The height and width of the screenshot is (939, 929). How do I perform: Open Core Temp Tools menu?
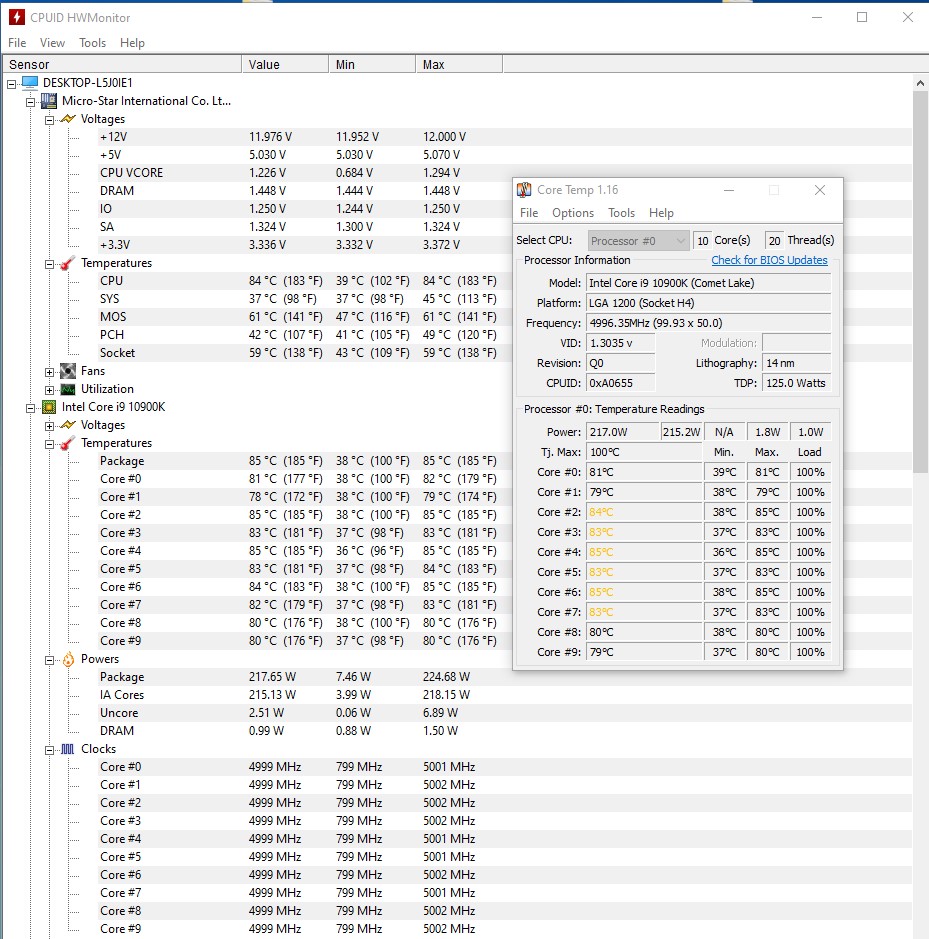click(621, 213)
